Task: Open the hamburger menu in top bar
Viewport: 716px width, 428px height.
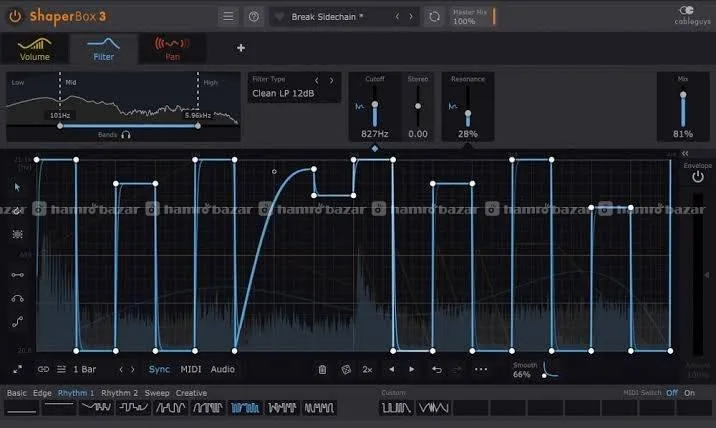Action: click(228, 17)
